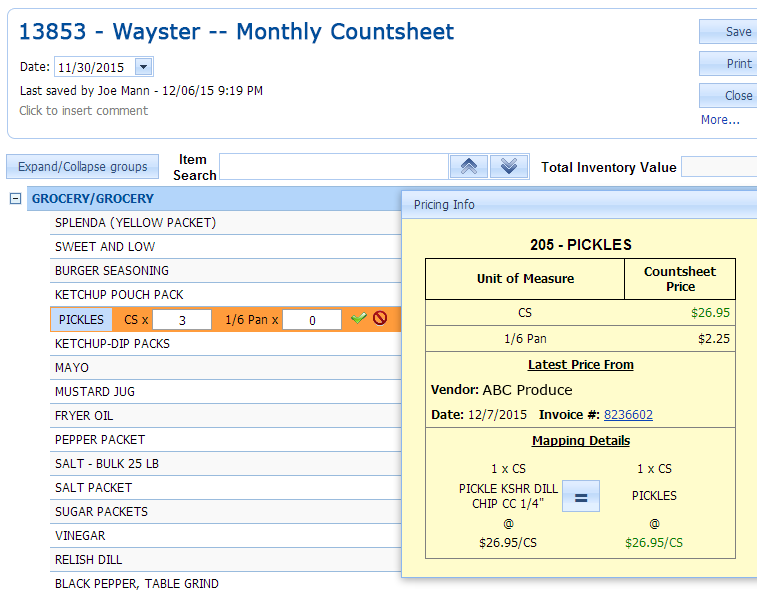This screenshot has height=592, width=757.
Task: Collapse the GROCERY/GROCERY group
Action: (x=15, y=199)
